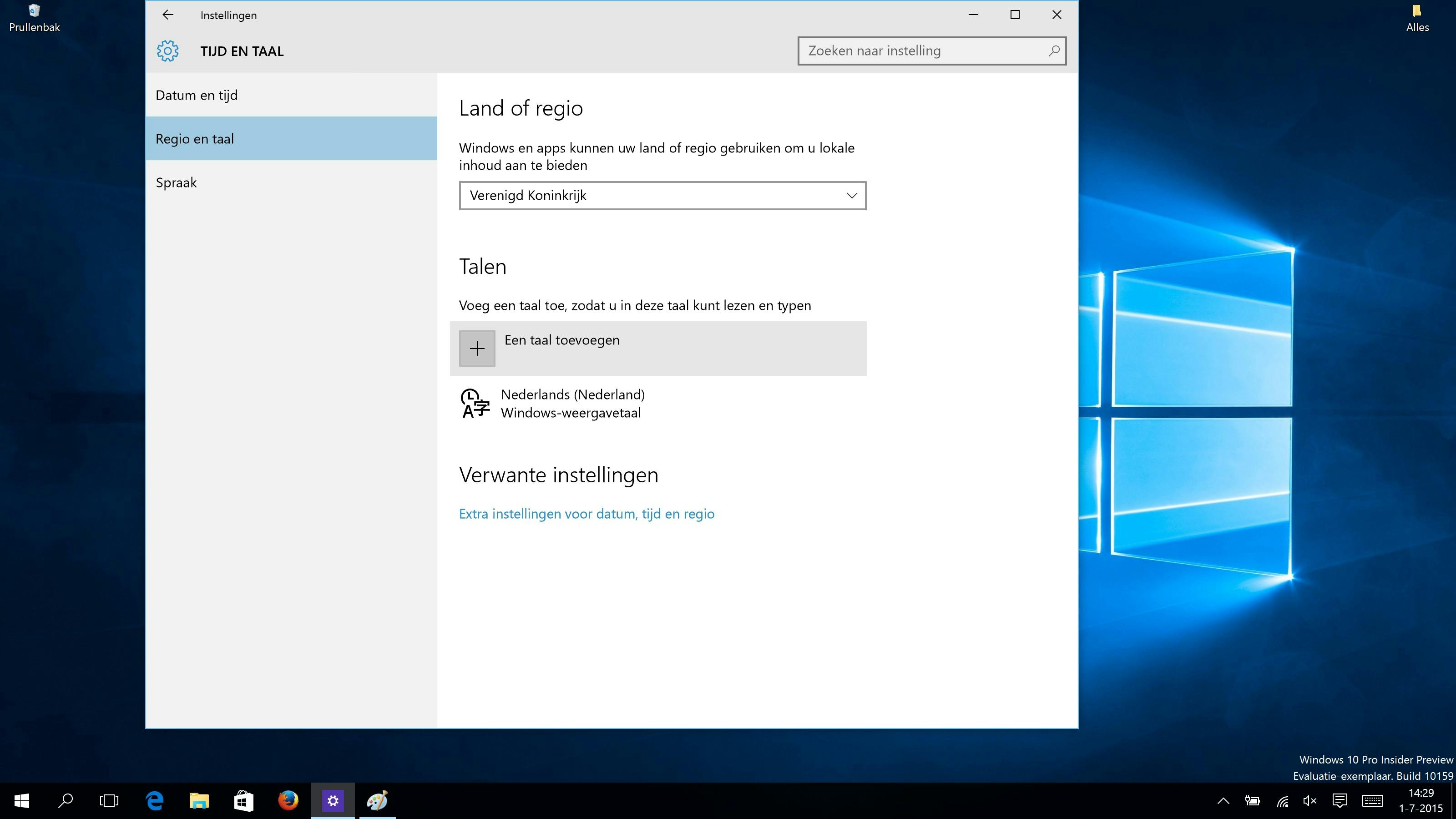Select the Nederlands (Nederland) language entry
The width and height of the screenshot is (1456, 819).
572,404
